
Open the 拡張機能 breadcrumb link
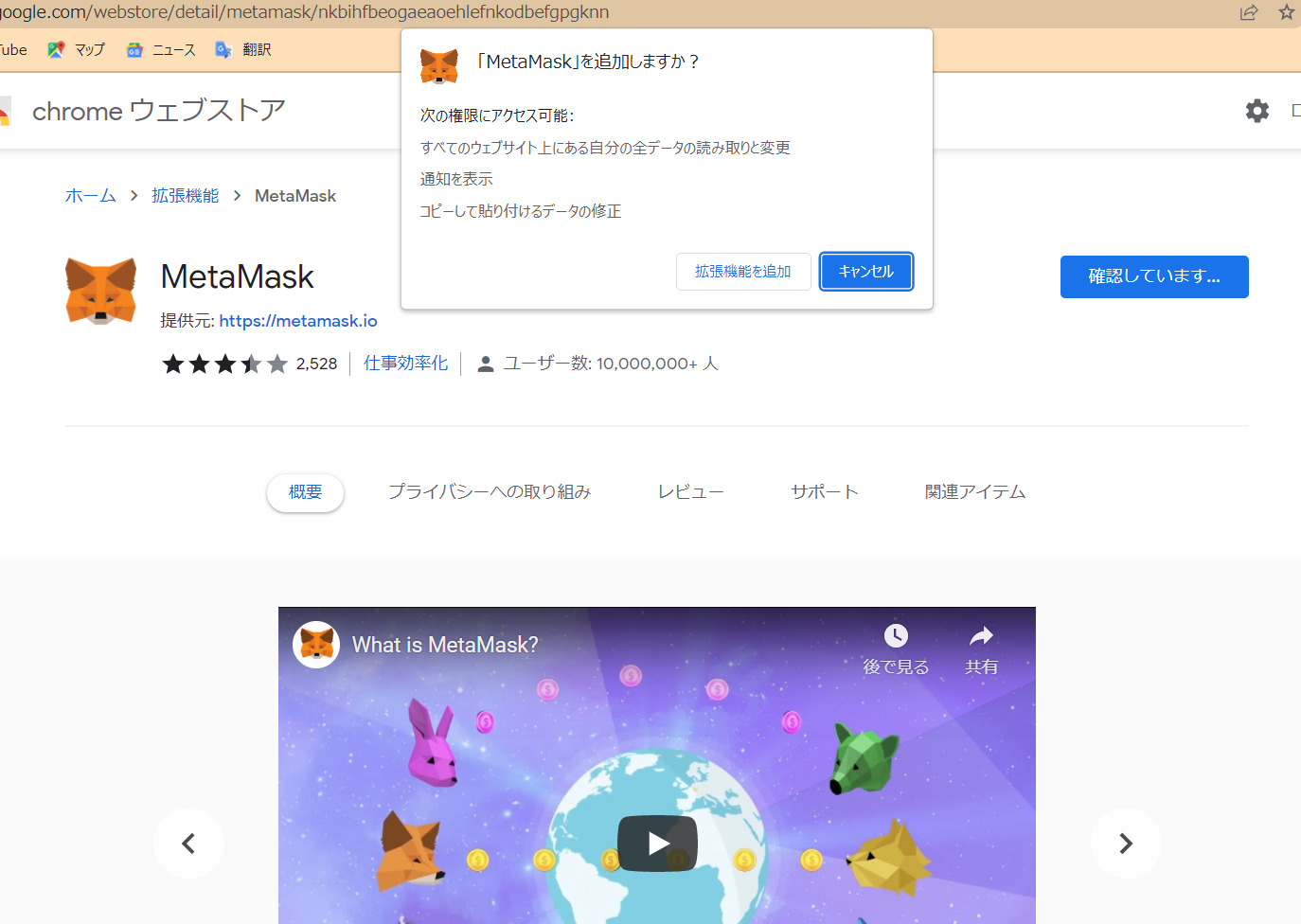pyautogui.click(x=186, y=196)
